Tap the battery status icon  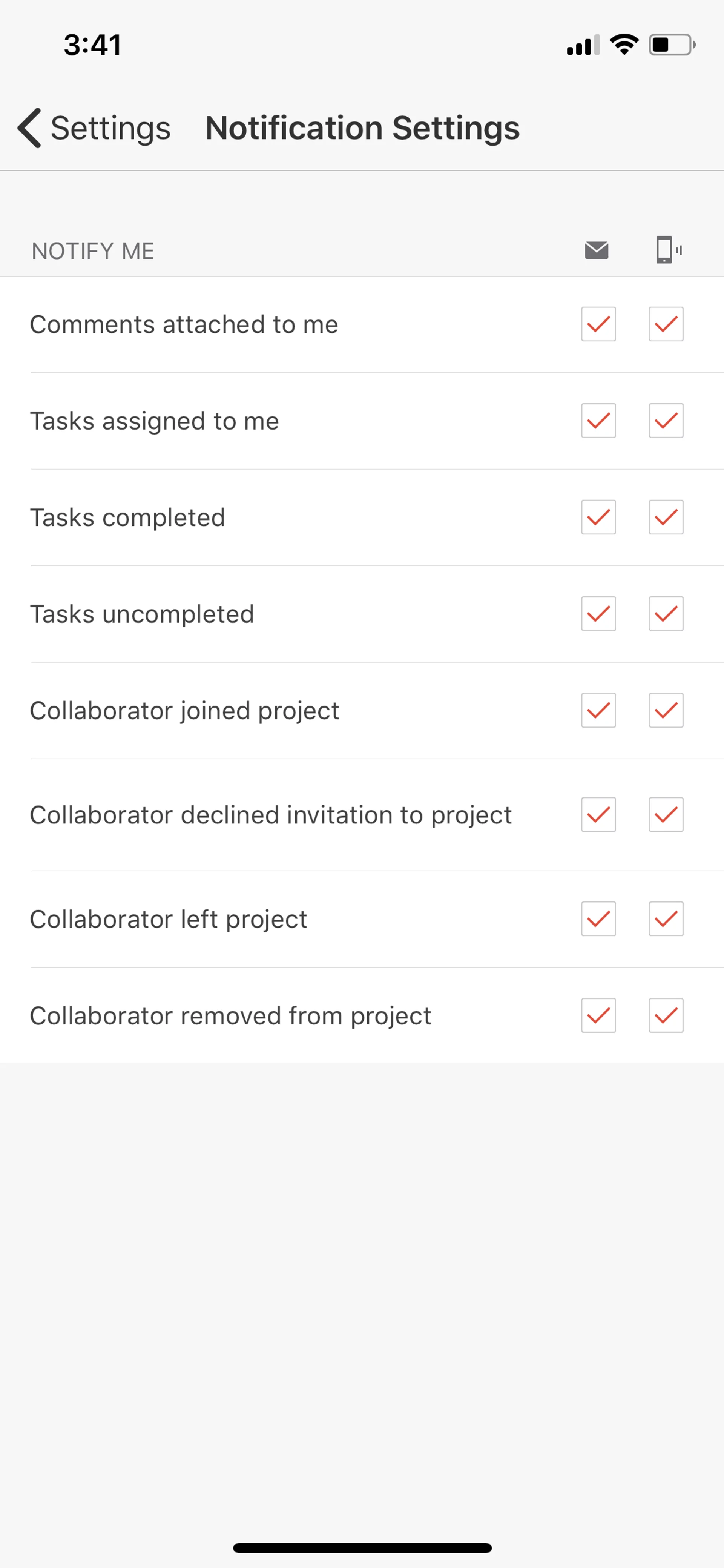coord(672,45)
